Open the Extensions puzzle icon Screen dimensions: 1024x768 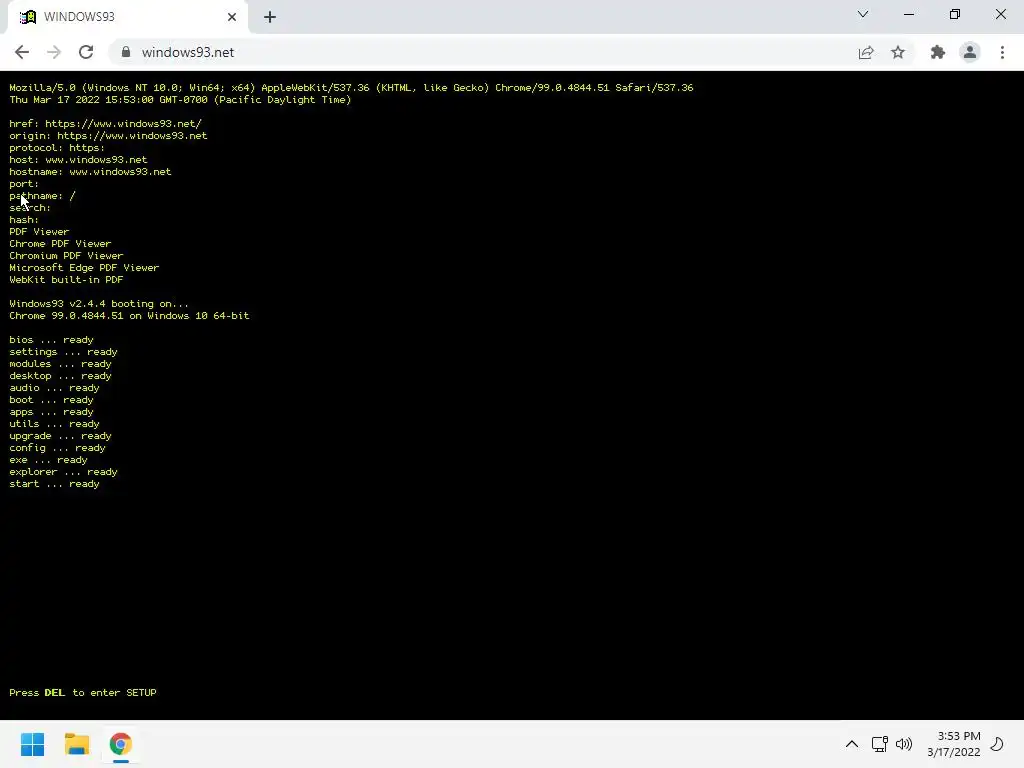(938, 52)
